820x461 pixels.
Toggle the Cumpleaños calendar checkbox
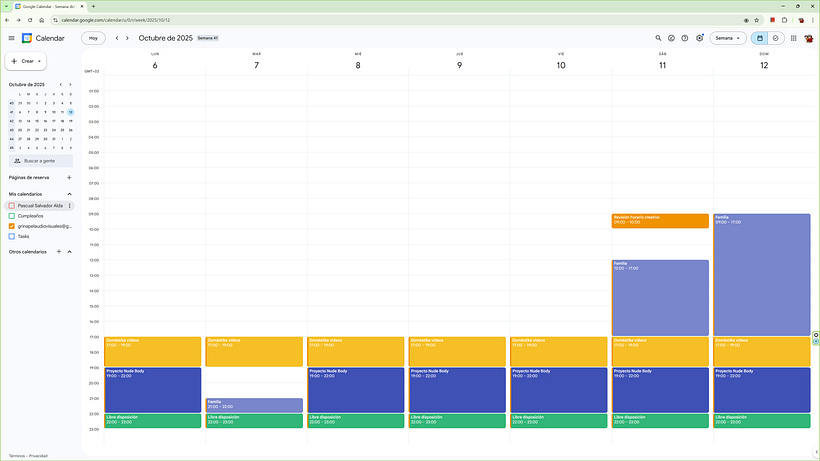pyautogui.click(x=12, y=215)
